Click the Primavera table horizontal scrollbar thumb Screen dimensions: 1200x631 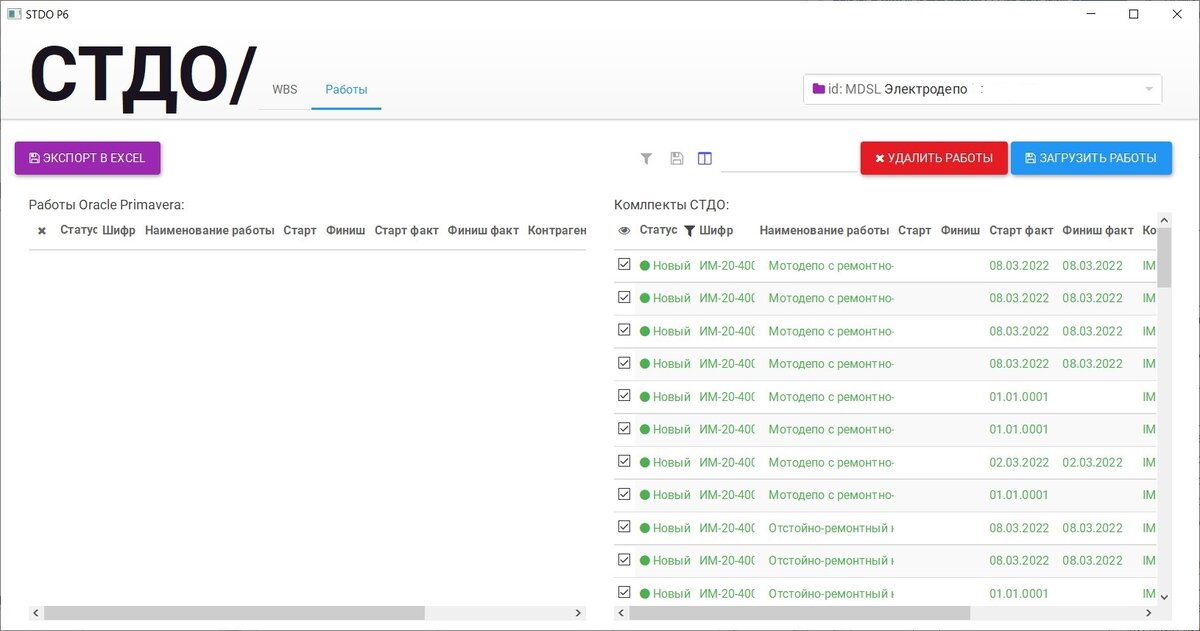tap(234, 613)
